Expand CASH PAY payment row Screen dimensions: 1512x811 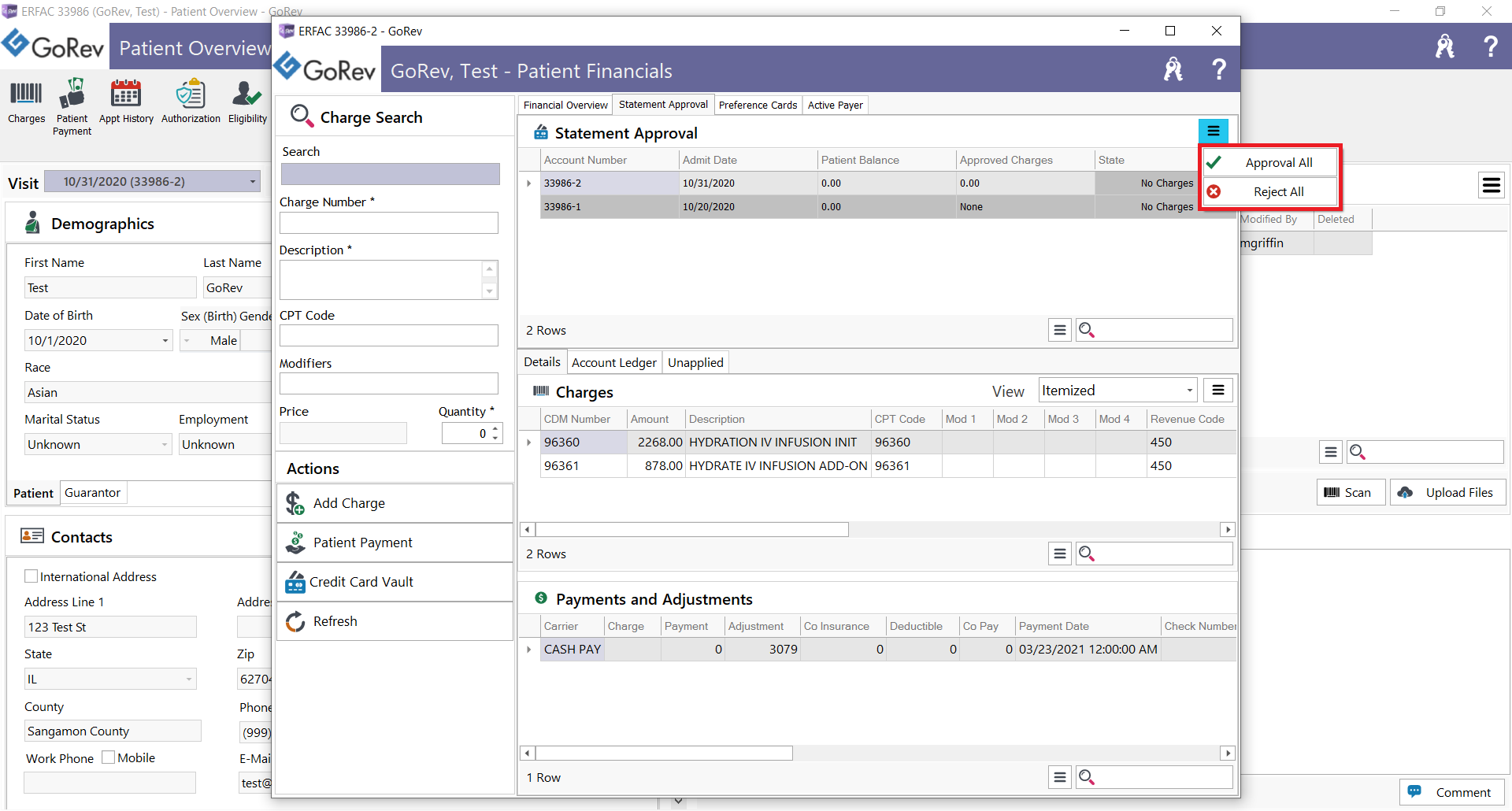pos(529,650)
